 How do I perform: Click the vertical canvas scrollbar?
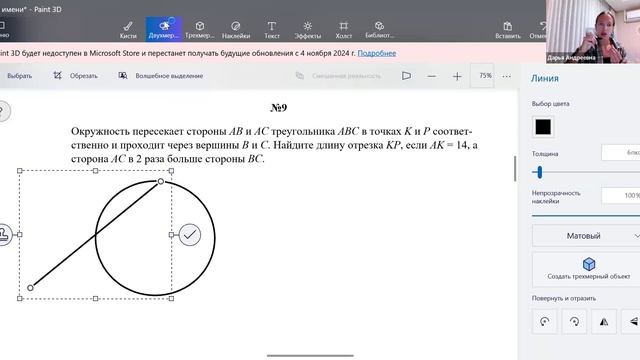pyautogui.click(x=515, y=169)
